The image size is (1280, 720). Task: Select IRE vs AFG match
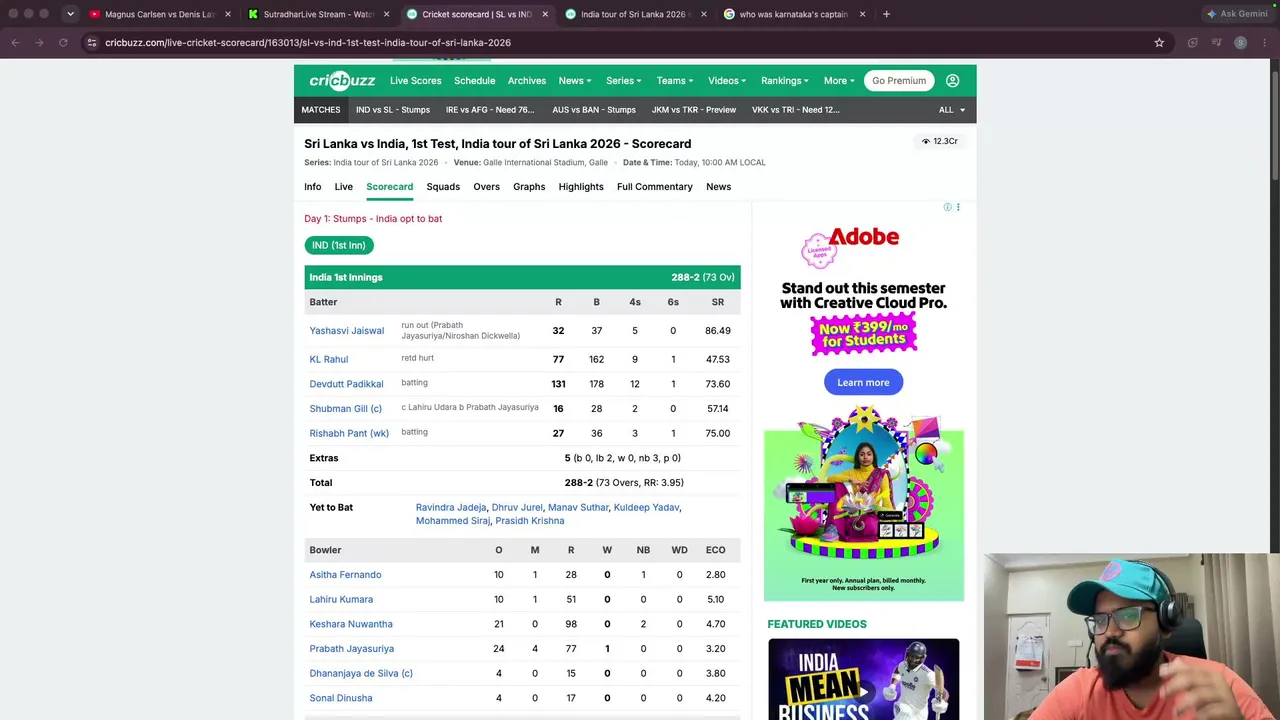[x=490, y=110]
